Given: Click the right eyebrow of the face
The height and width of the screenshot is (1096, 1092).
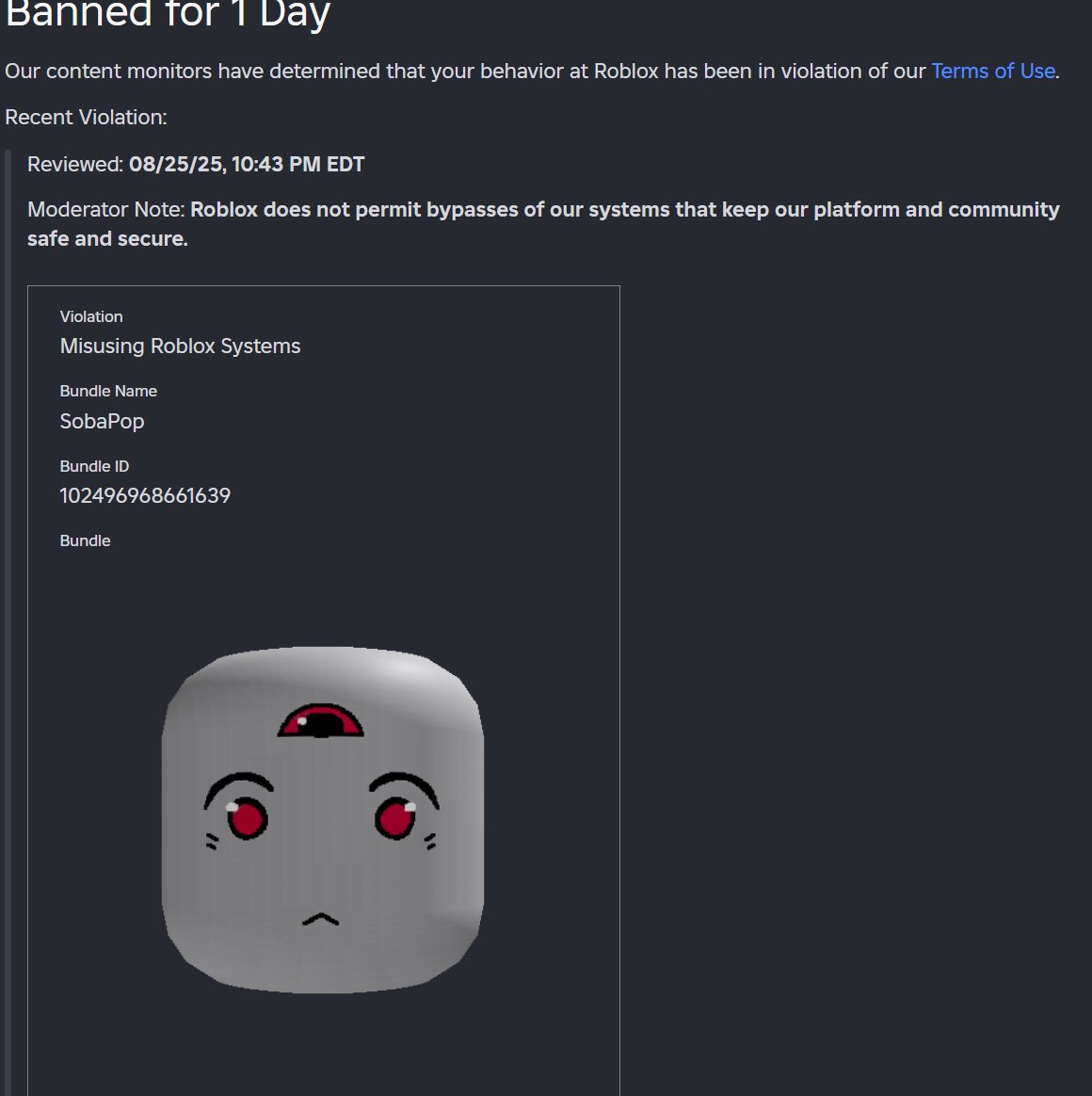Looking at the screenshot, I should tap(405, 787).
